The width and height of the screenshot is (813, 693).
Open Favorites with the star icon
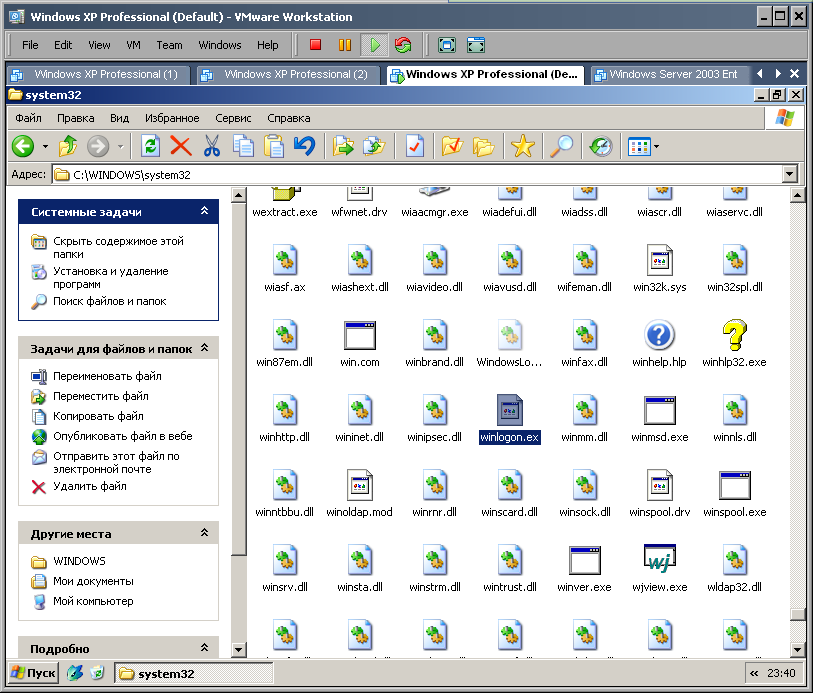click(x=523, y=146)
